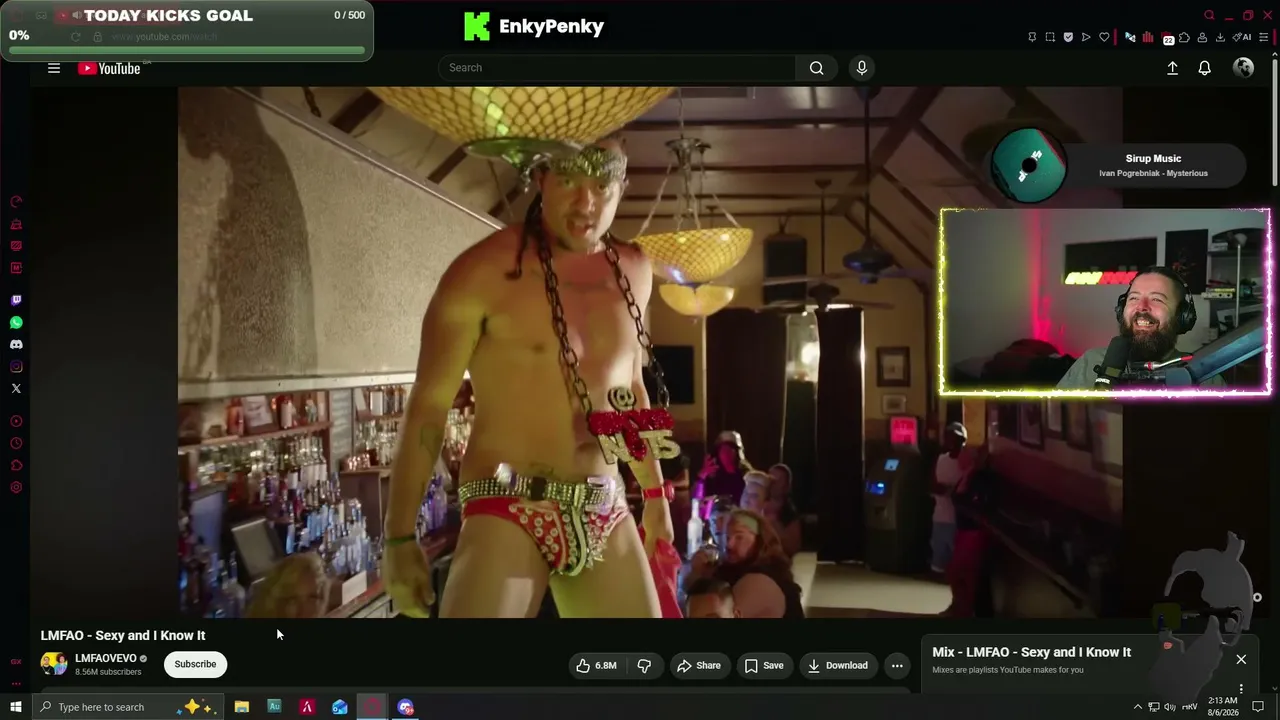Download the video

838,666
